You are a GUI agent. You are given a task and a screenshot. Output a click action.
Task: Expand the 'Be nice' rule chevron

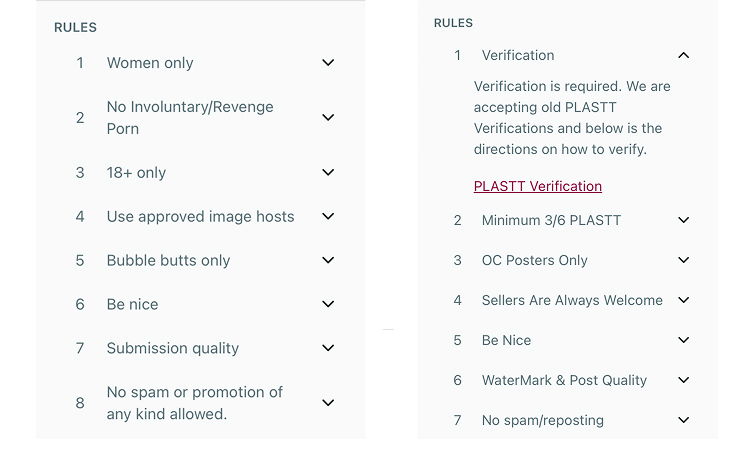(x=328, y=305)
